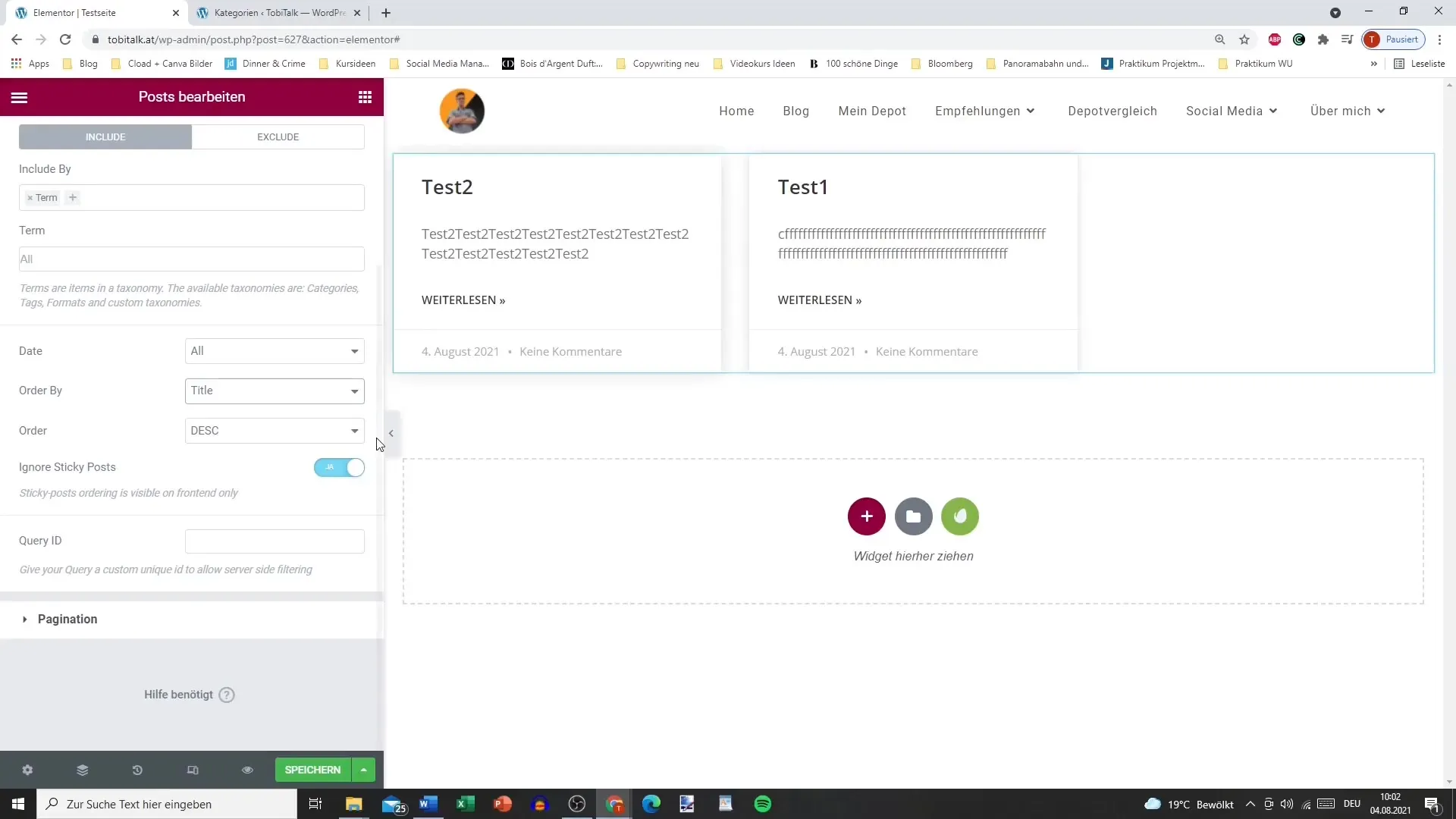Remove the Term tag with x
This screenshot has height=819, width=1456.
pos(30,198)
